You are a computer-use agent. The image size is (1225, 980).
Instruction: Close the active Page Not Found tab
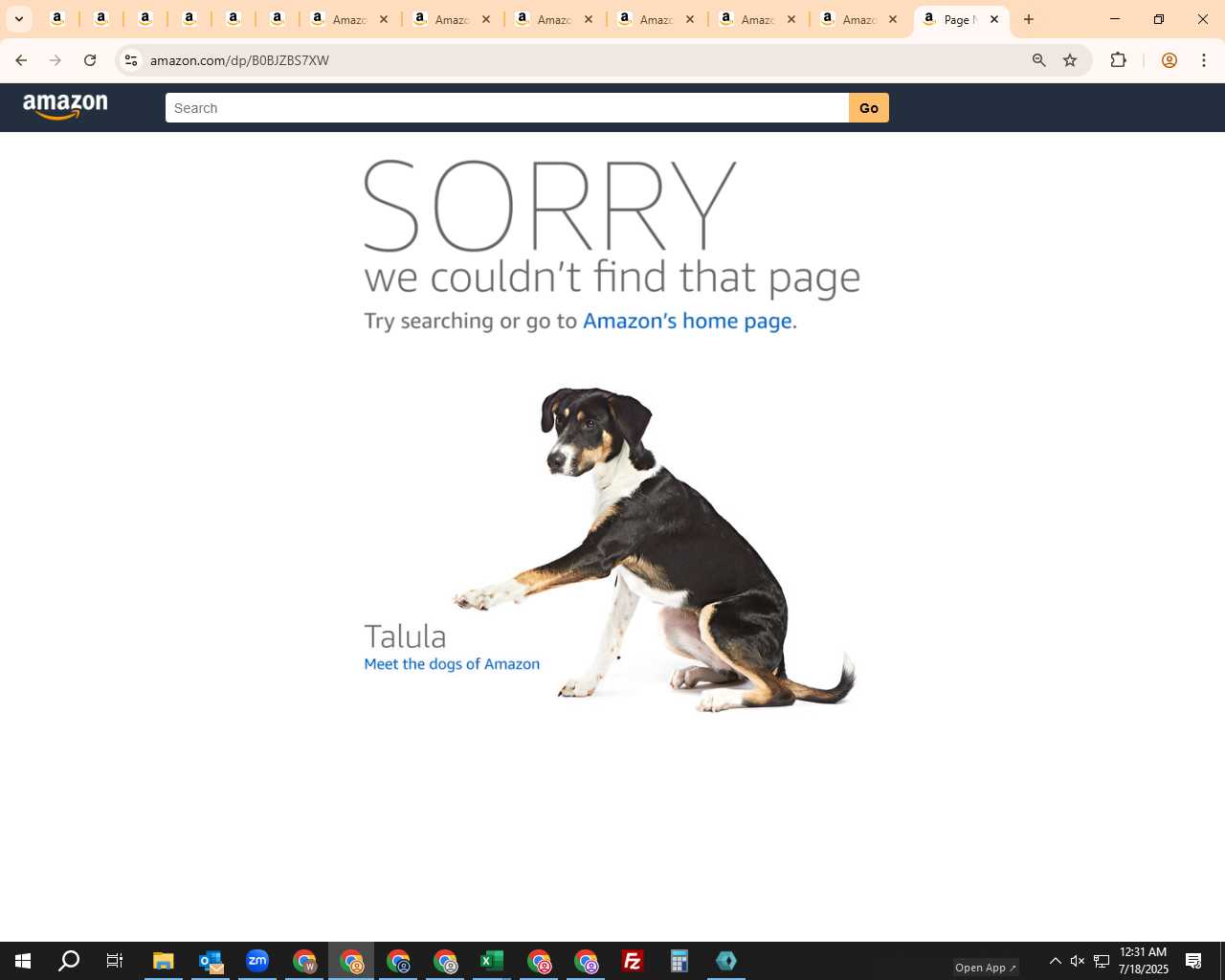click(994, 19)
